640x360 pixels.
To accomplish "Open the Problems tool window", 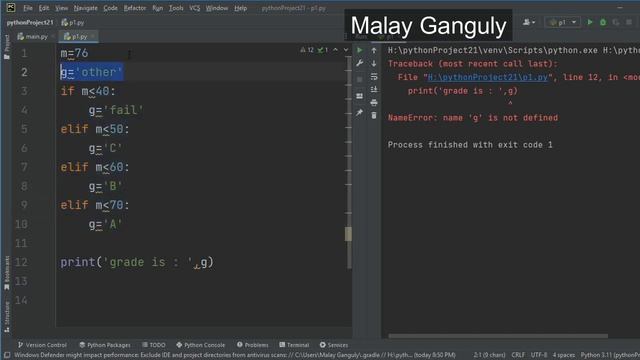I will 252,345.
